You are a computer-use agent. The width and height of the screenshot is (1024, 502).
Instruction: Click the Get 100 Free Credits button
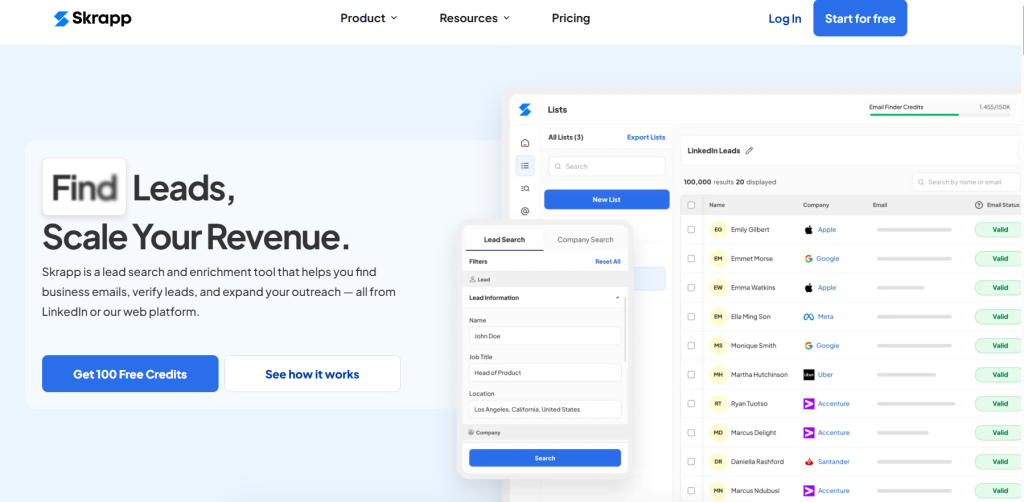click(x=130, y=374)
